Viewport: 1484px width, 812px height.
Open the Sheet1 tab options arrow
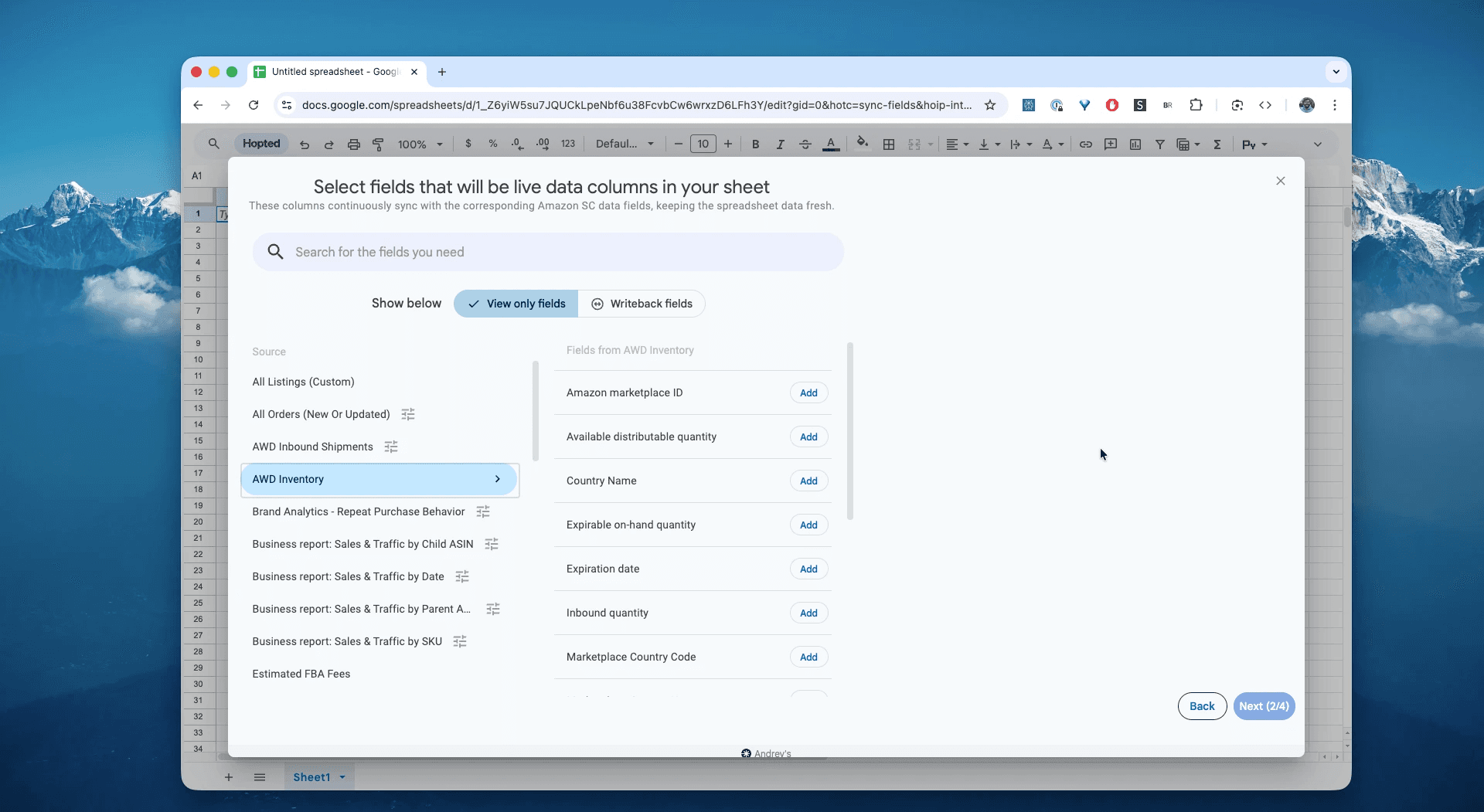click(x=342, y=778)
